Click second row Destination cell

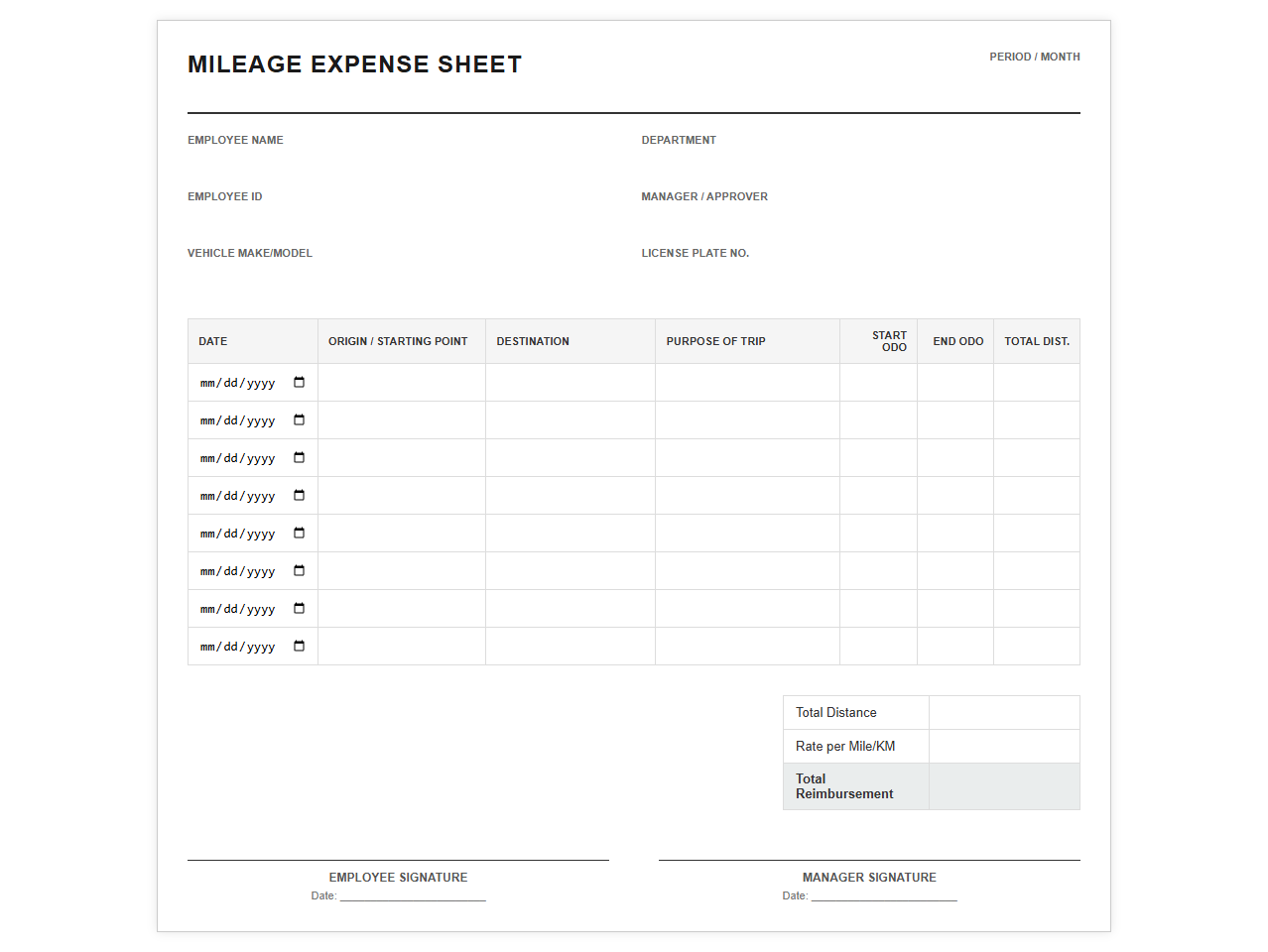pos(571,420)
